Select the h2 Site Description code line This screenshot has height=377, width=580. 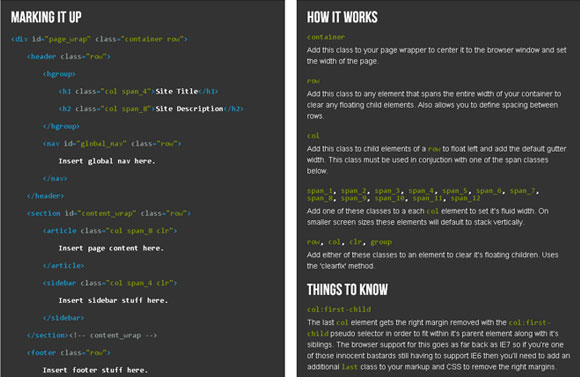(x=151, y=108)
